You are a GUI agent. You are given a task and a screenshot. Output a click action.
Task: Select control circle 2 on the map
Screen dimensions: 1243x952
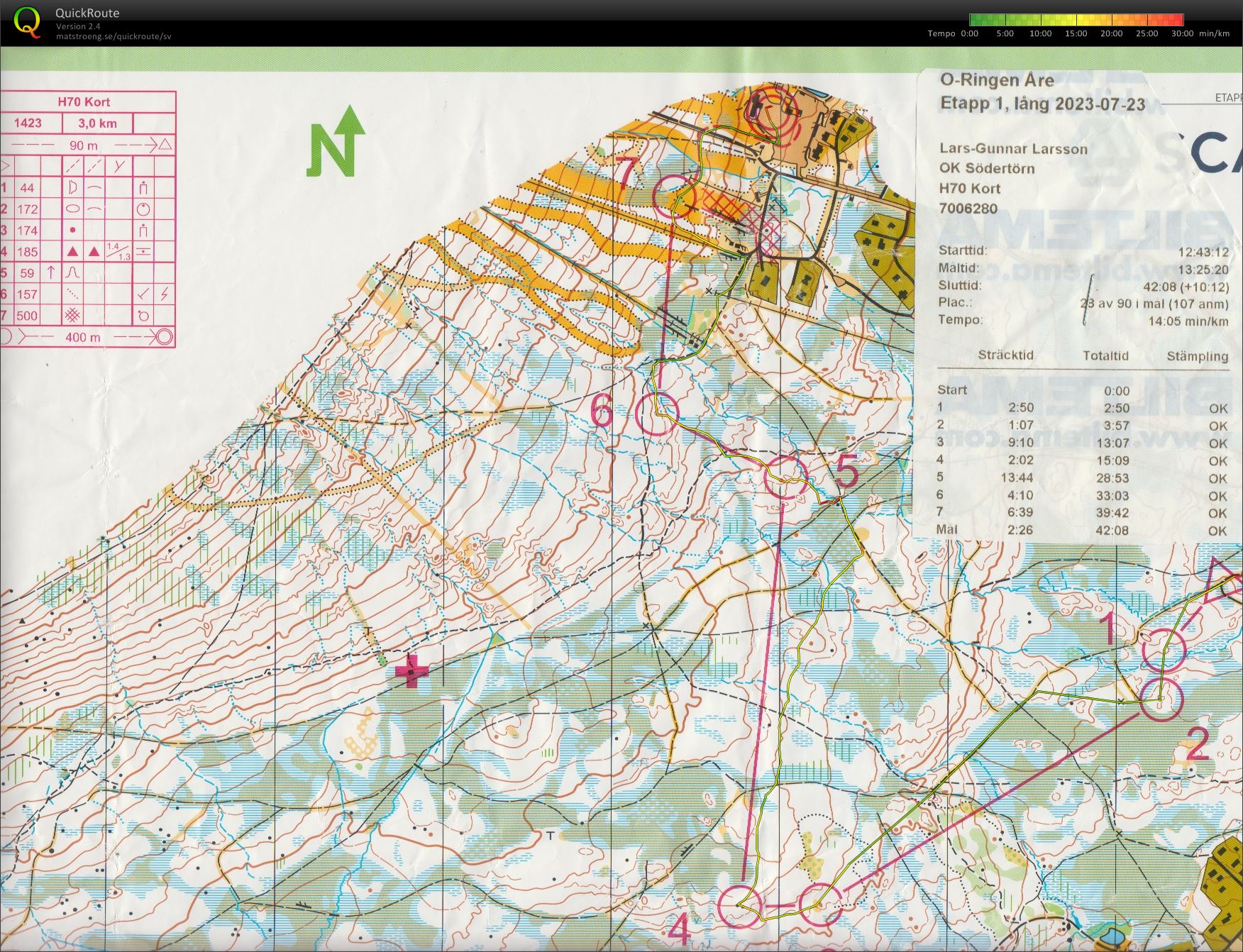1162,699
